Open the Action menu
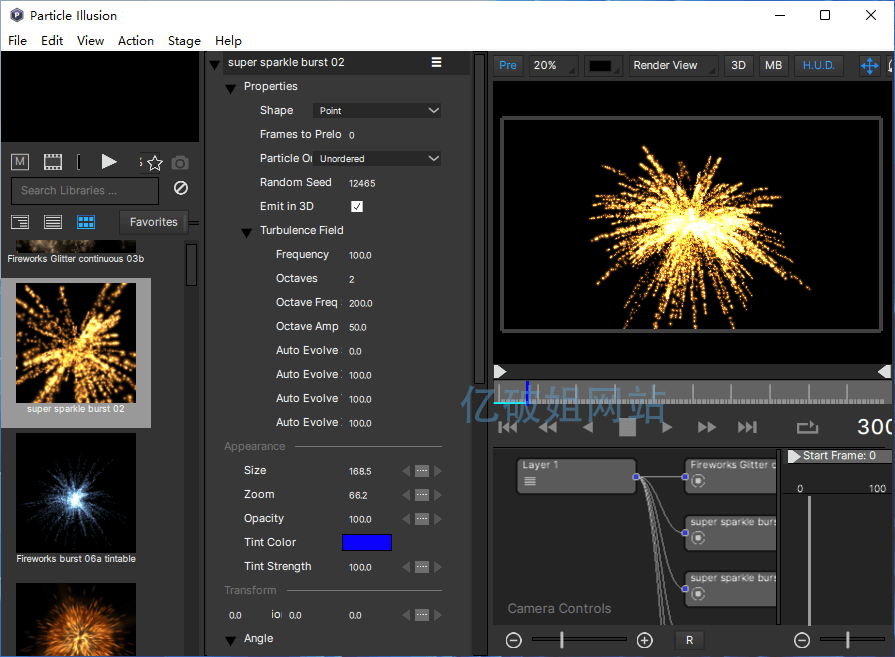 136,41
